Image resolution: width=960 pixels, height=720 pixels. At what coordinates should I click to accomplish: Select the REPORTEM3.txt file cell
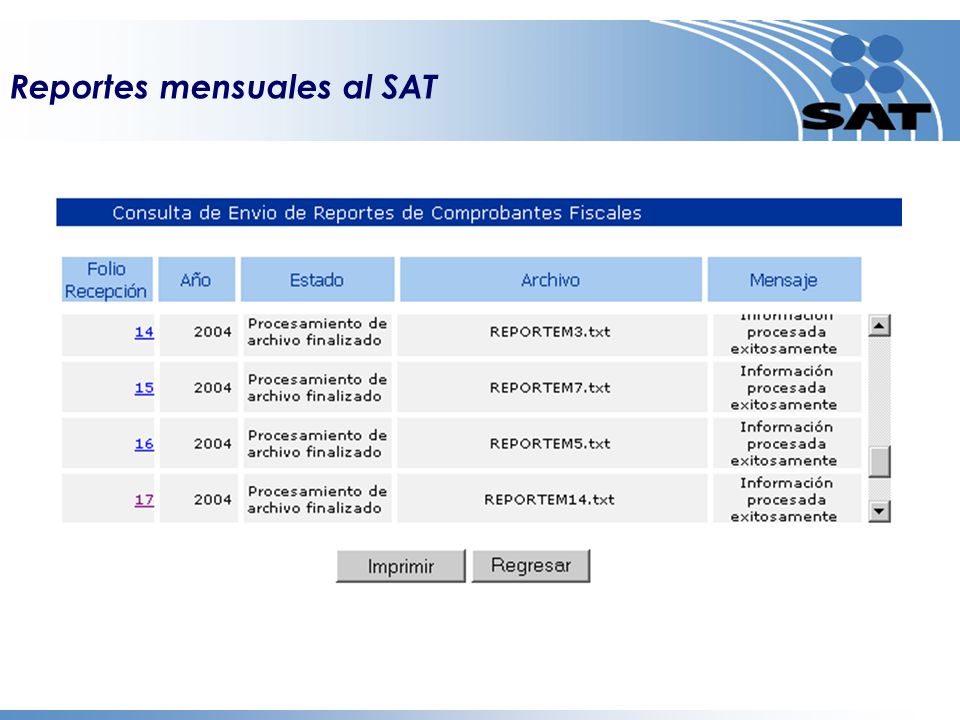click(x=552, y=334)
